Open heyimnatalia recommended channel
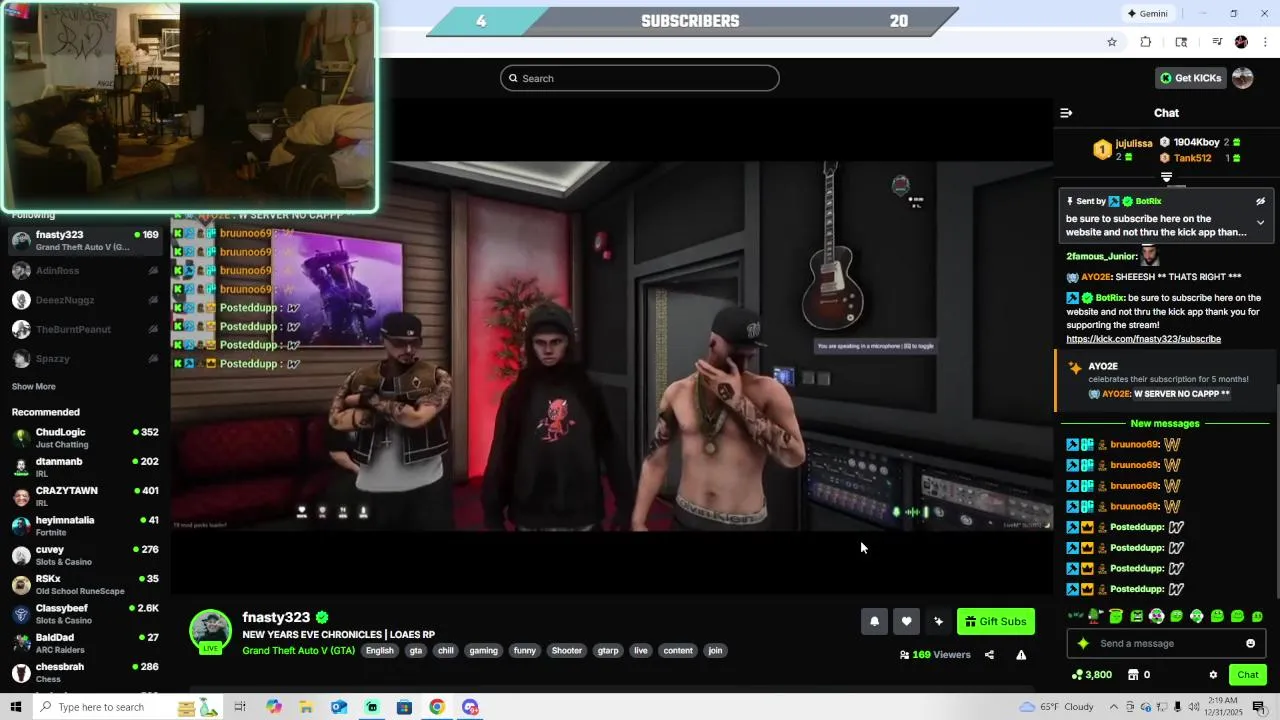The height and width of the screenshot is (720, 1280). 85,526
